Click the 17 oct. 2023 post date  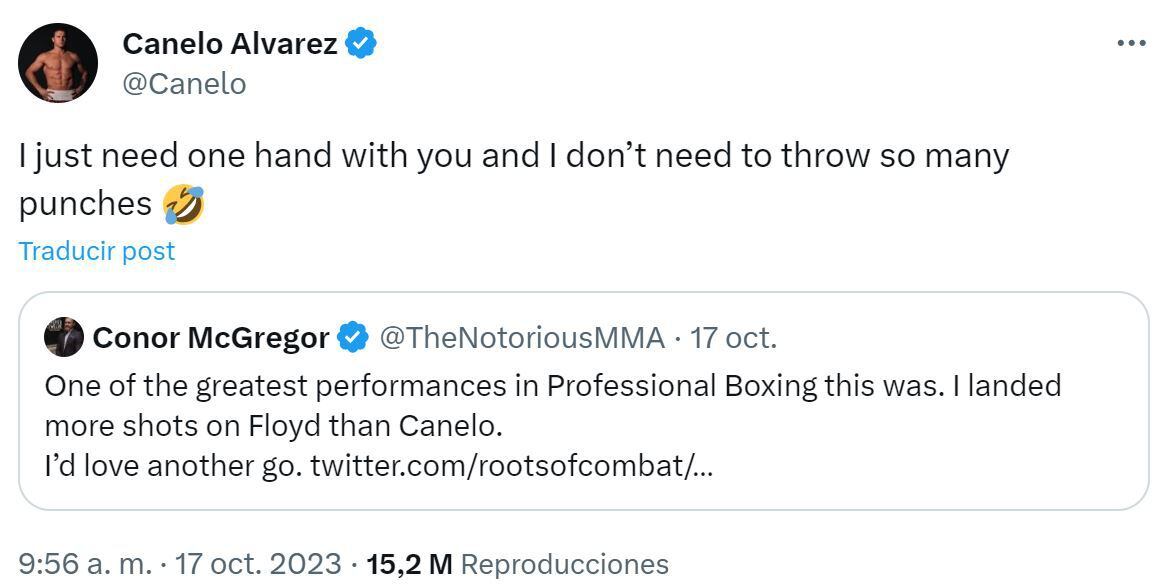point(258,564)
